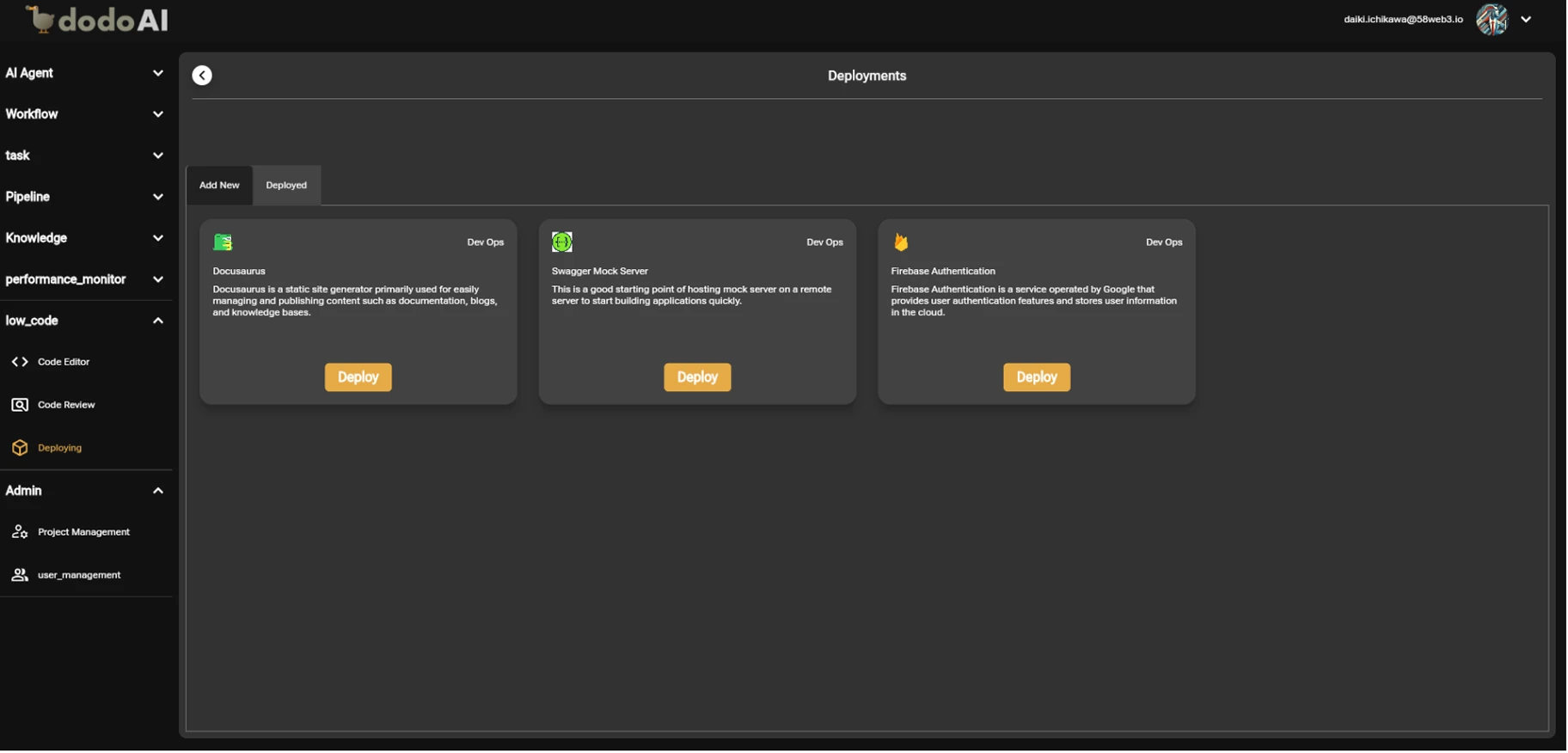Click the Workflow menu label
This screenshot has height=753, width=1568.
[32, 114]
